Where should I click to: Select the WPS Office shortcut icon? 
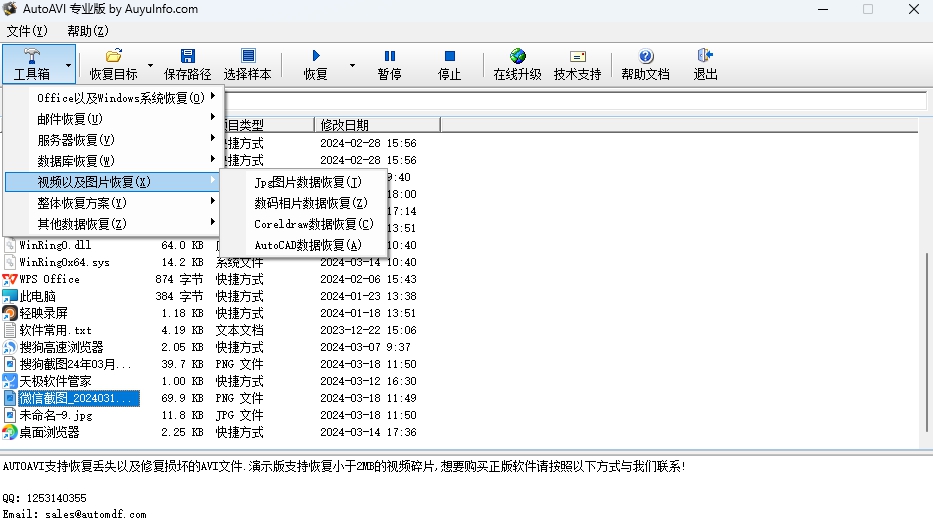(x=10, y=279)
